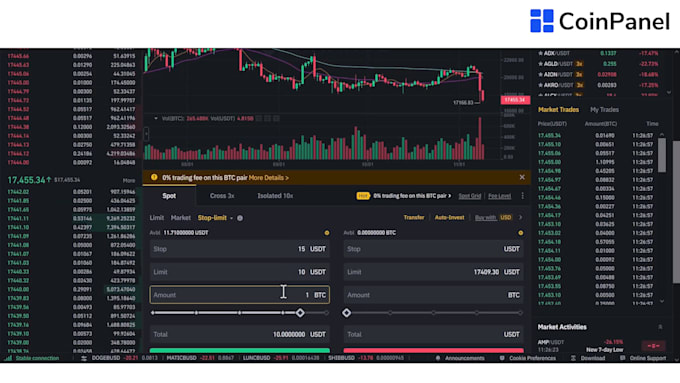Screen dimensions: 680x383
Task: Open the Spot Grid link
Action: (x=470, y=196)
